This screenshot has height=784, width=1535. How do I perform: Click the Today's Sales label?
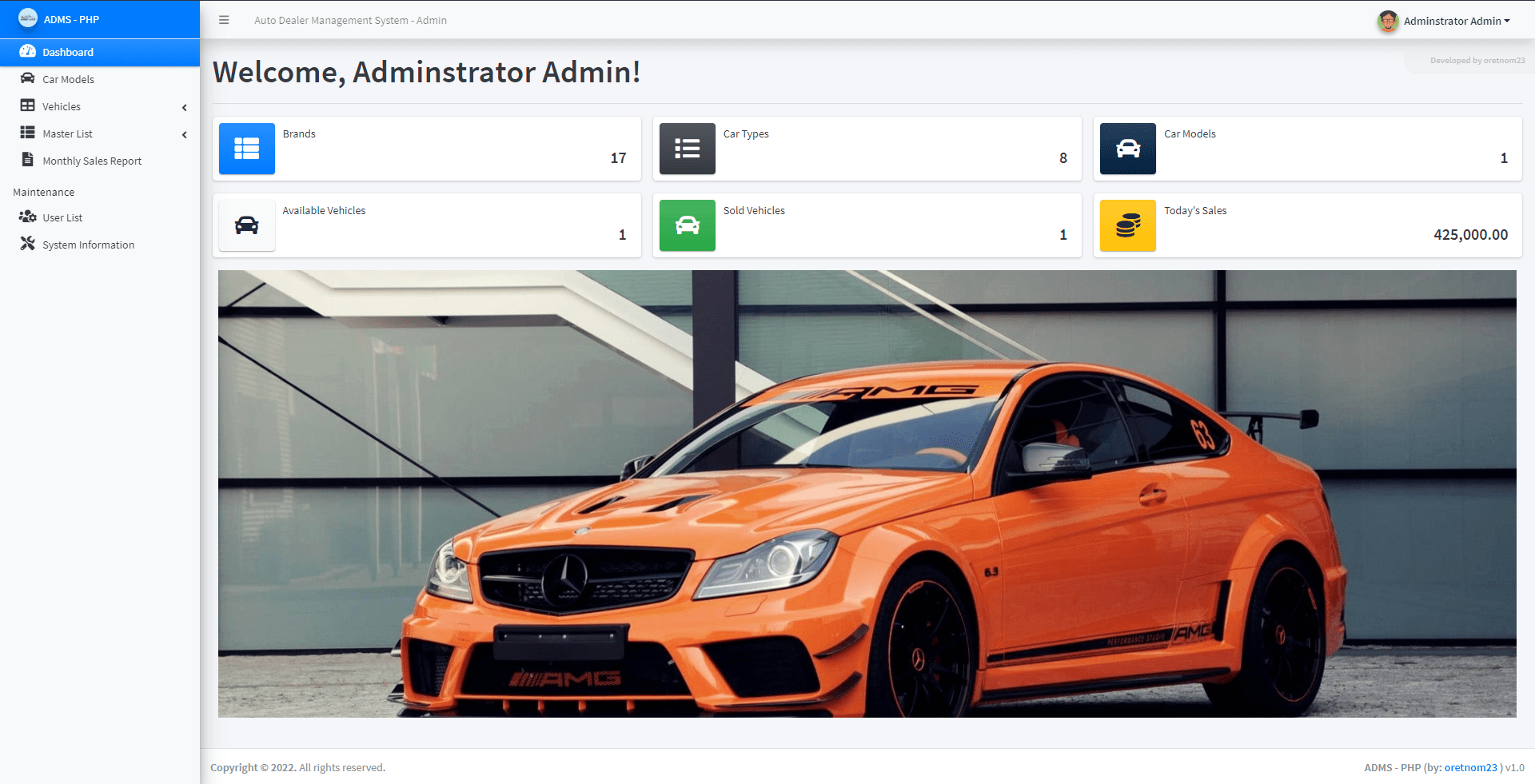click(x=1195, y=210)
